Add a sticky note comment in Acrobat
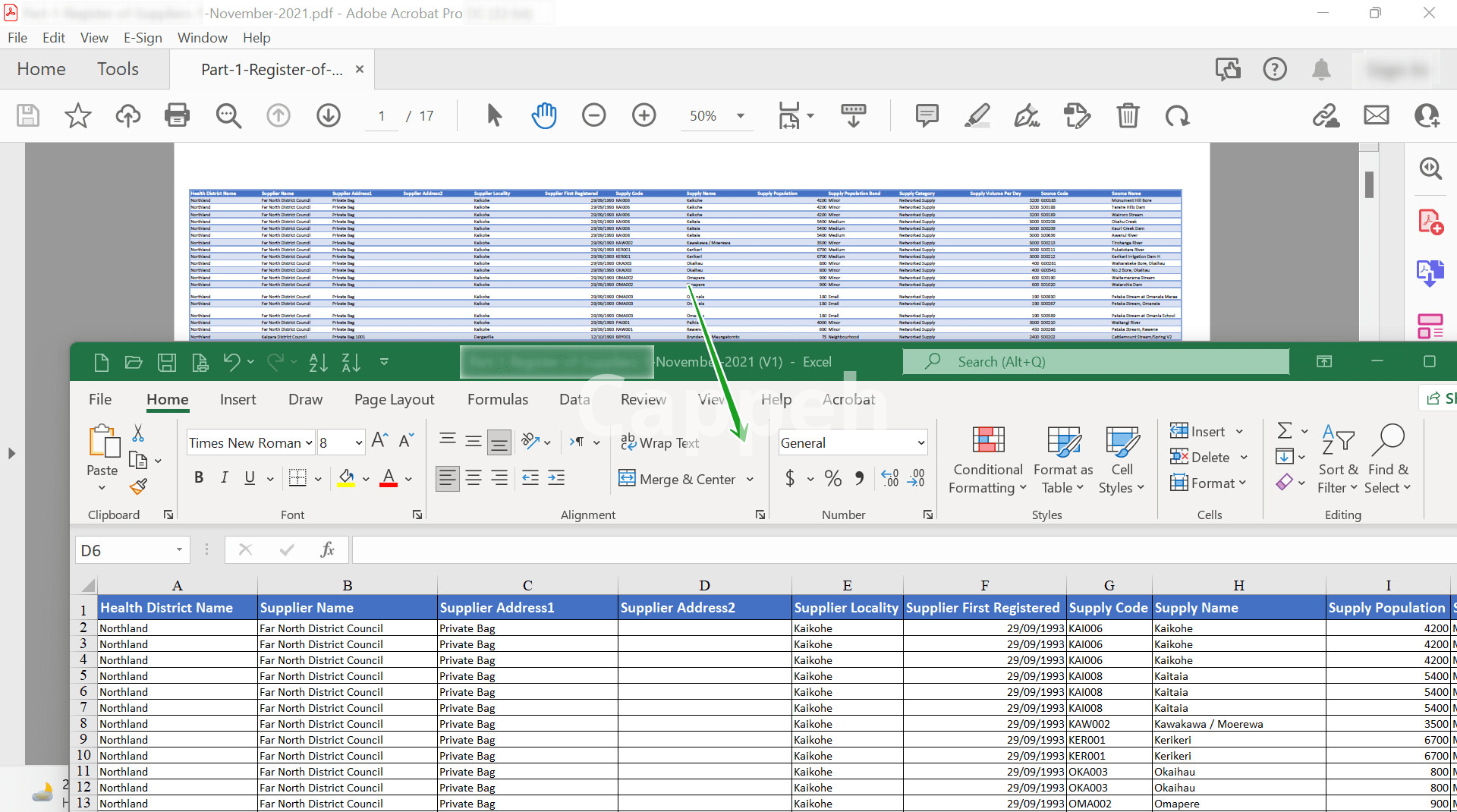1457x812 pixels. 927,115
